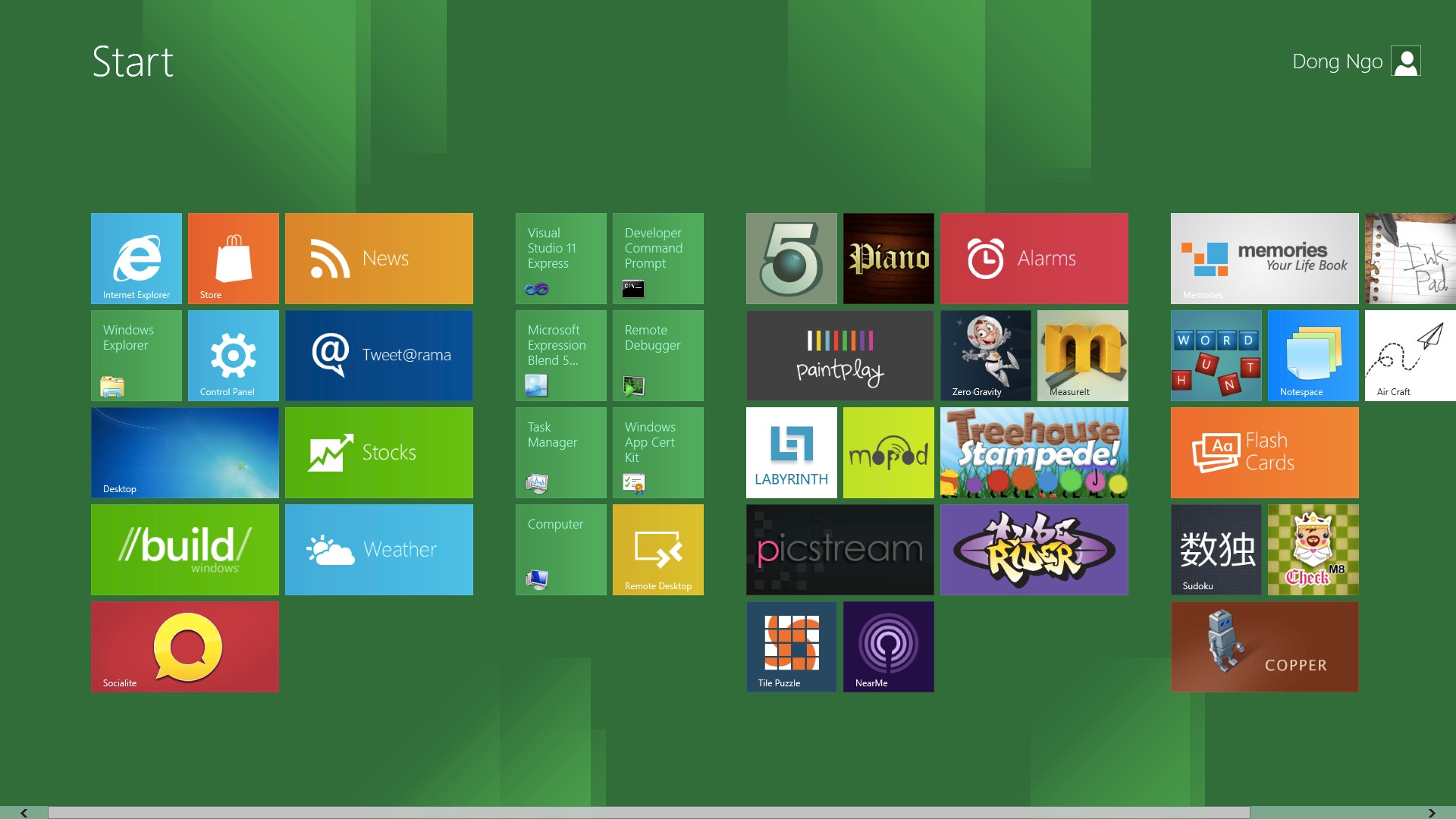
Task: Open Visual Studio 11 Express tile
Action: pyautogui.click(x=561, y=259)
